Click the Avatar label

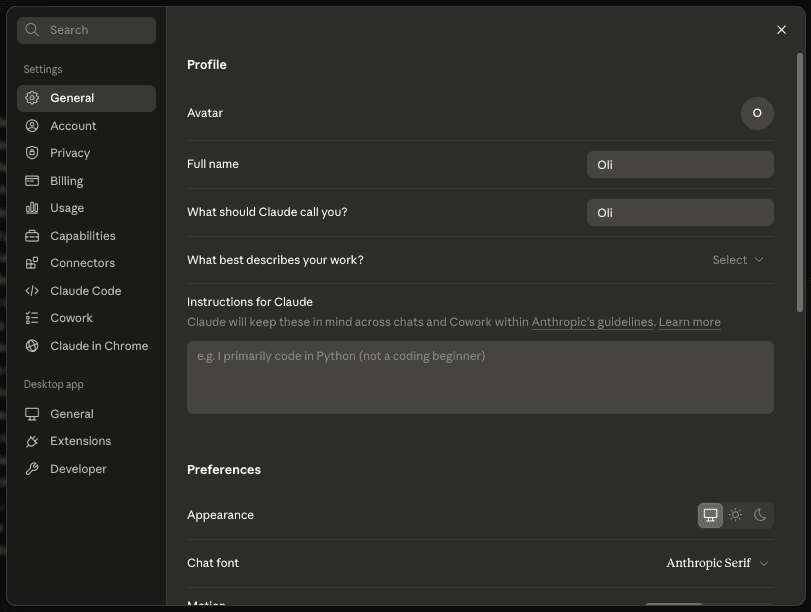(x=205, y=113)
